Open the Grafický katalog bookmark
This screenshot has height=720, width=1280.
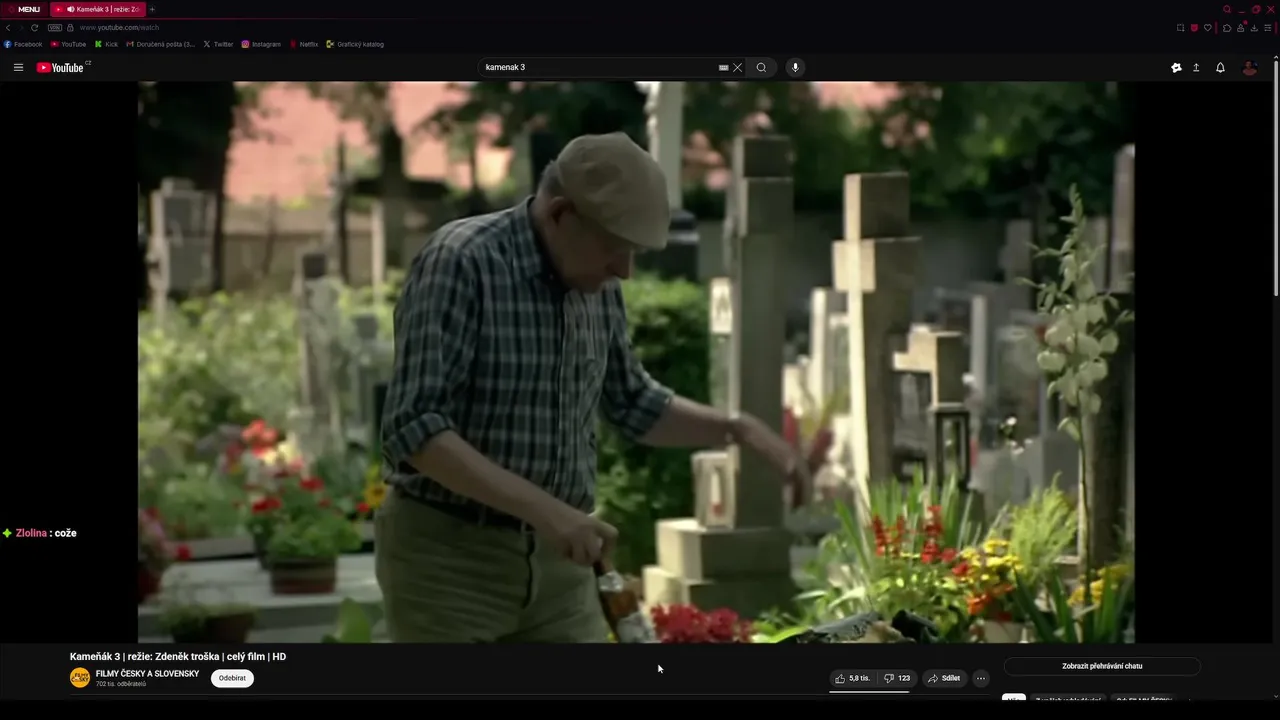pos(355,44)
